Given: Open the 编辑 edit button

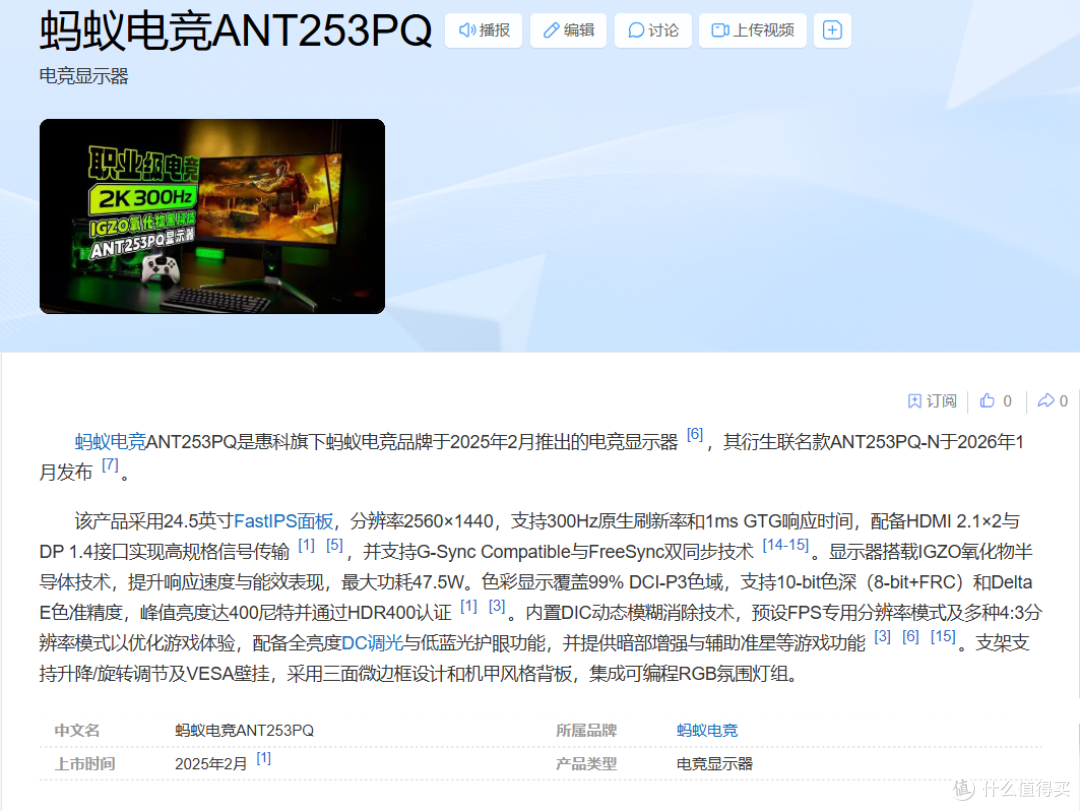Looking at the screenshot, I should click(x=568, y=30).
